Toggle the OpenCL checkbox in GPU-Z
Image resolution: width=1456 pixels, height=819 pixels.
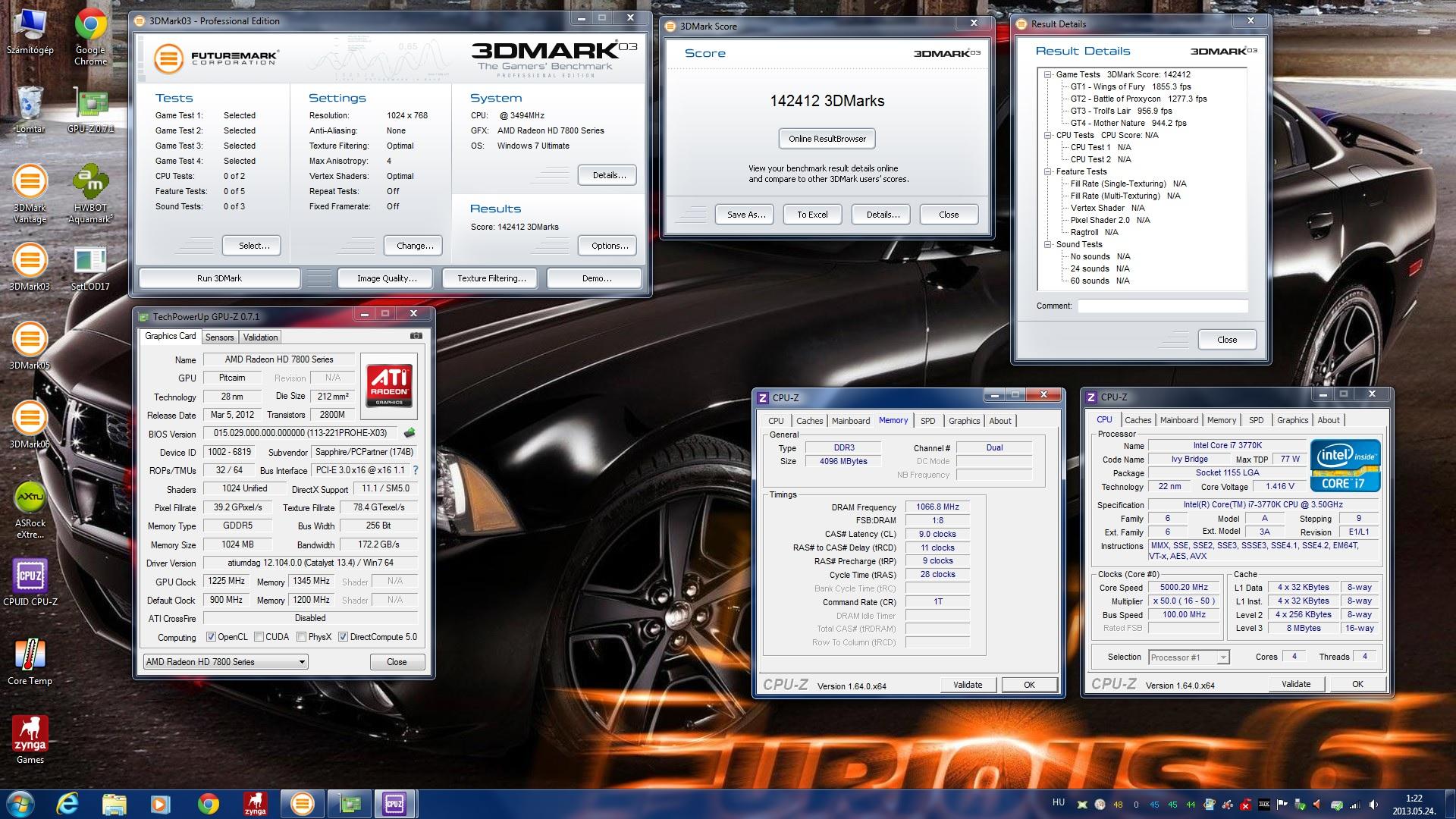click(x=211, y=637)
